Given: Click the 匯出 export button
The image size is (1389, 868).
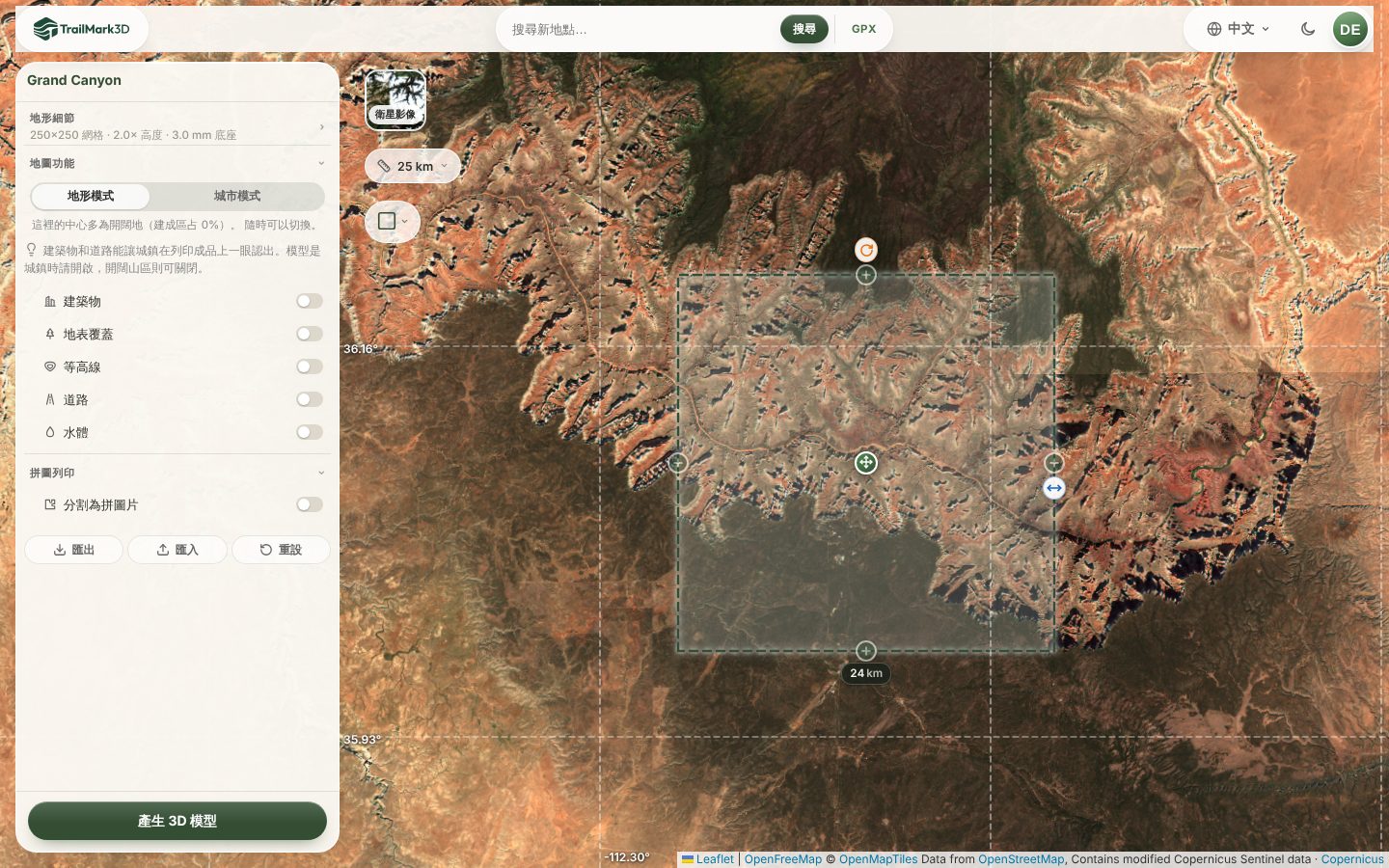Looking at the screenshot, I should 74,550.
